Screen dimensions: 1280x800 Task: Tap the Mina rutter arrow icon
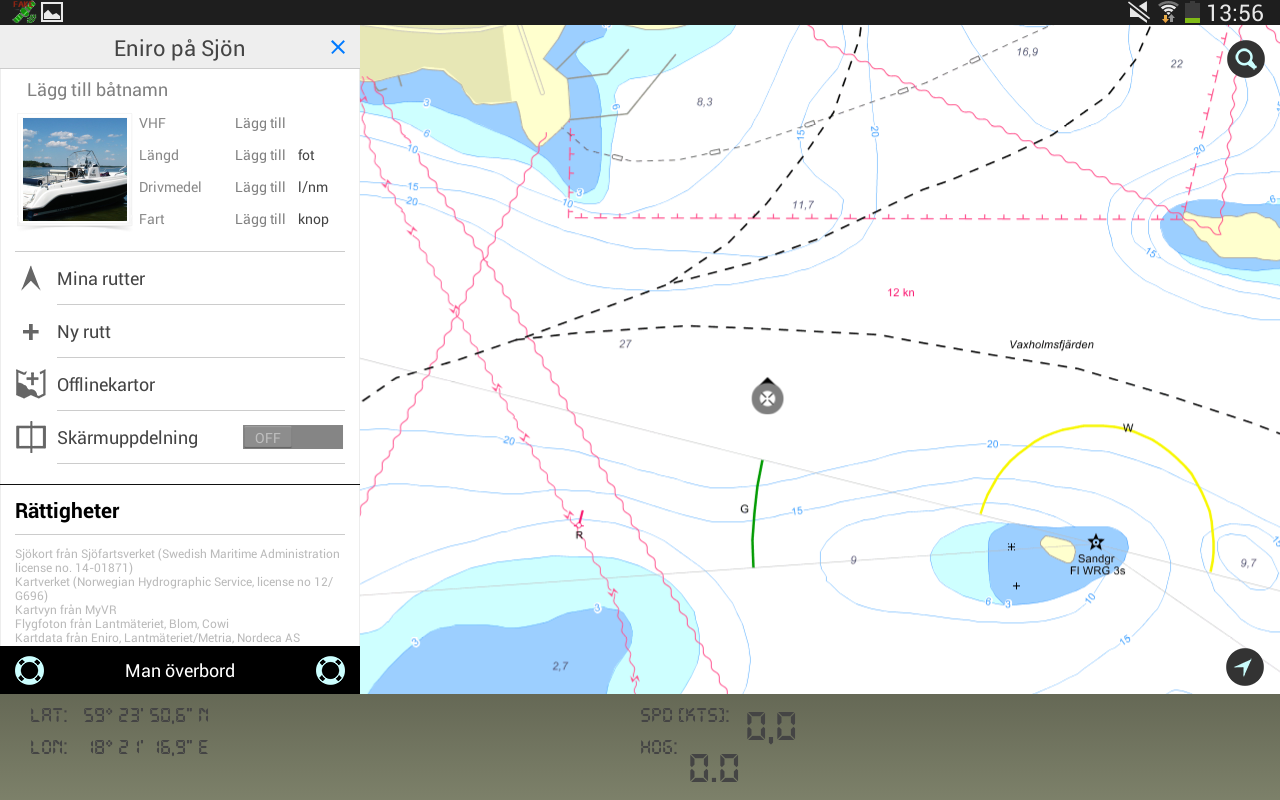31,278
